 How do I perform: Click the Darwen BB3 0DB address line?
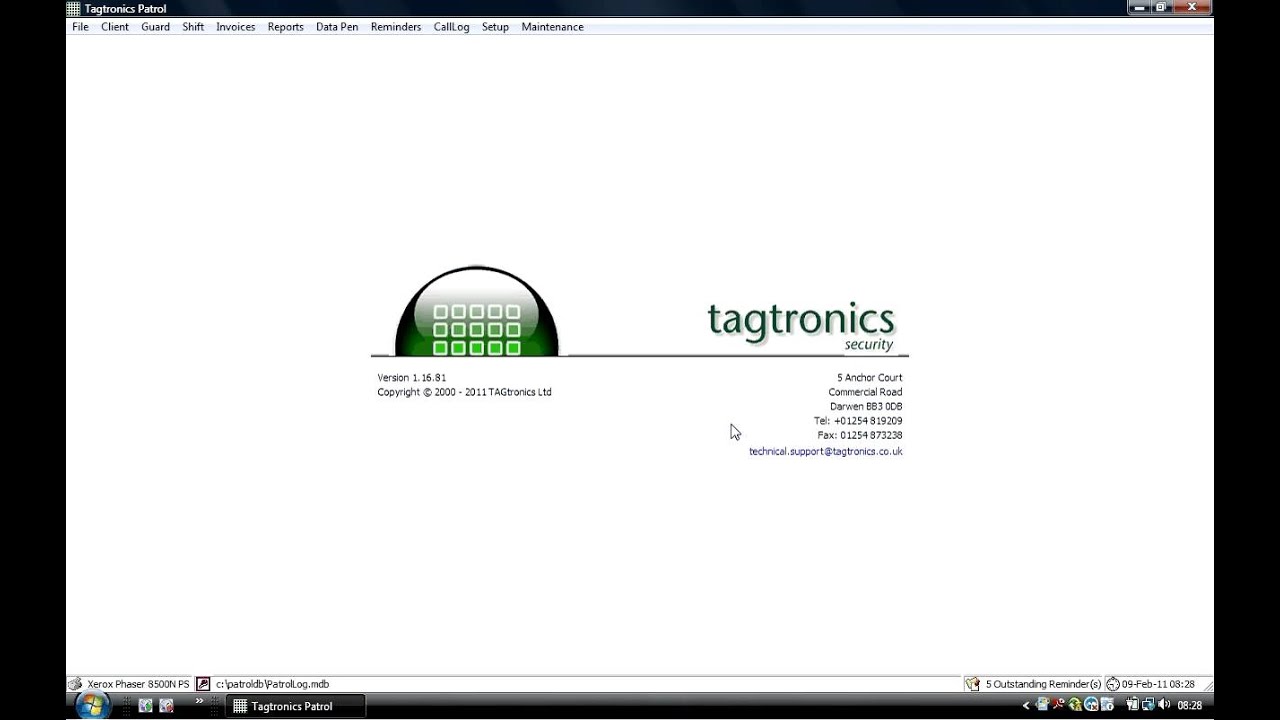click(866, 407)
